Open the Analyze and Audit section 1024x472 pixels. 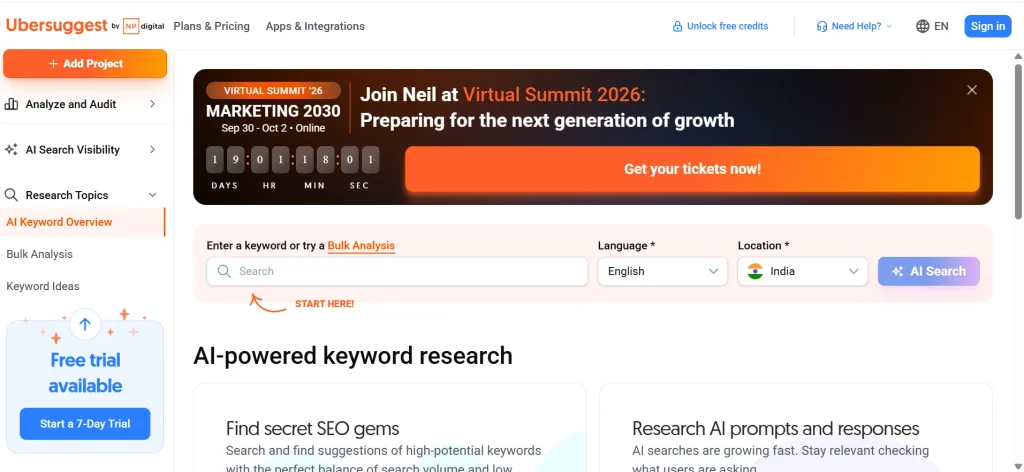tap(80, 104)
